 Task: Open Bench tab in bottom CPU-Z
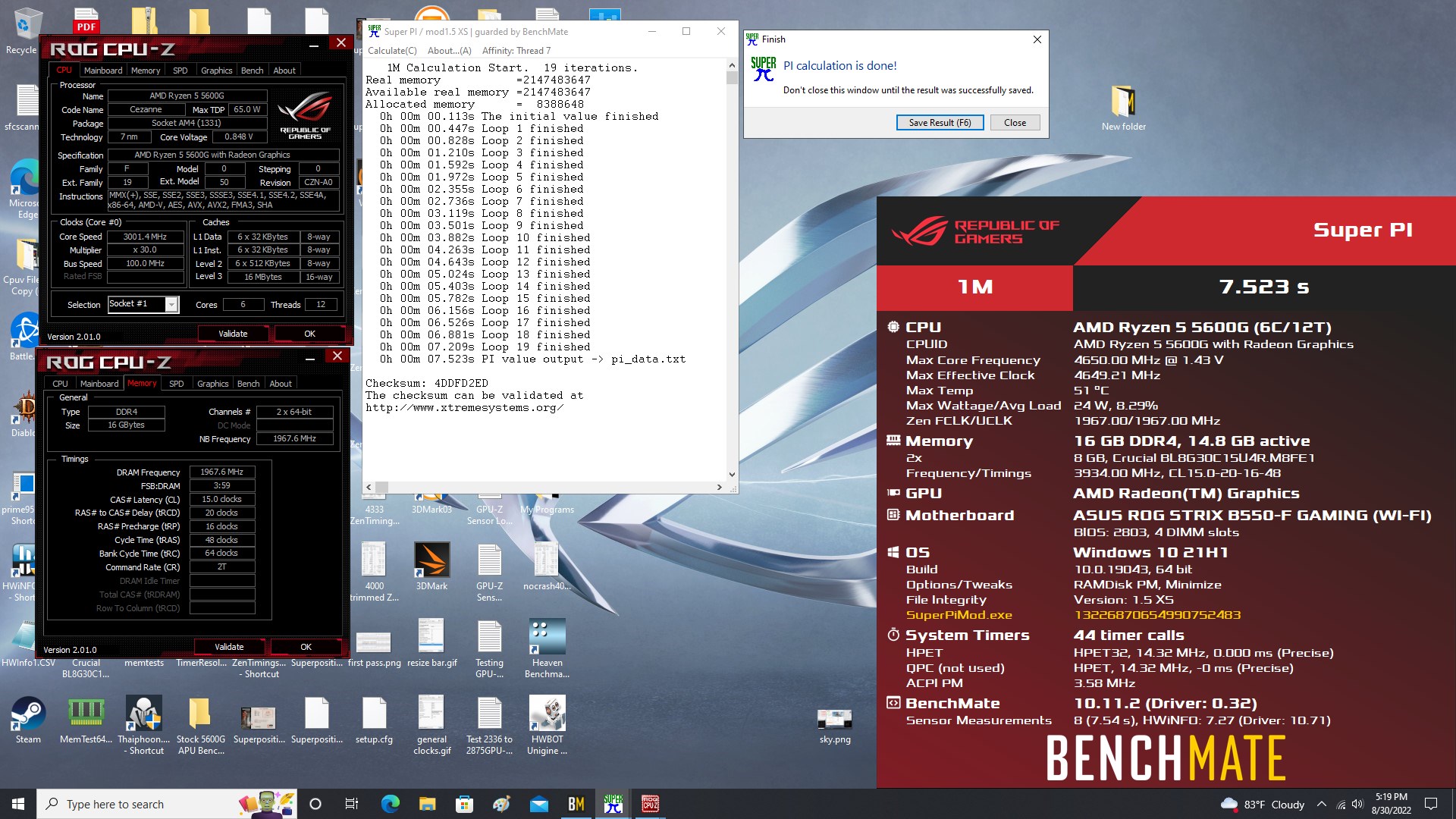click(x=248, y=384)
